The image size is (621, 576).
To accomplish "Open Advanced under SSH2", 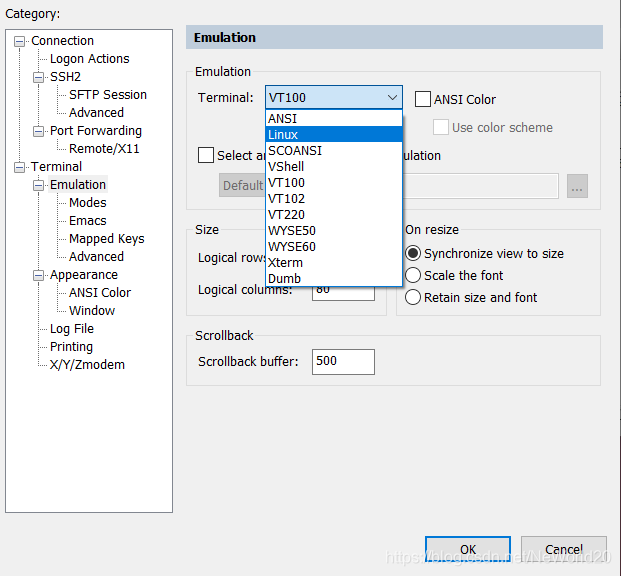I will tap(96, 113).
